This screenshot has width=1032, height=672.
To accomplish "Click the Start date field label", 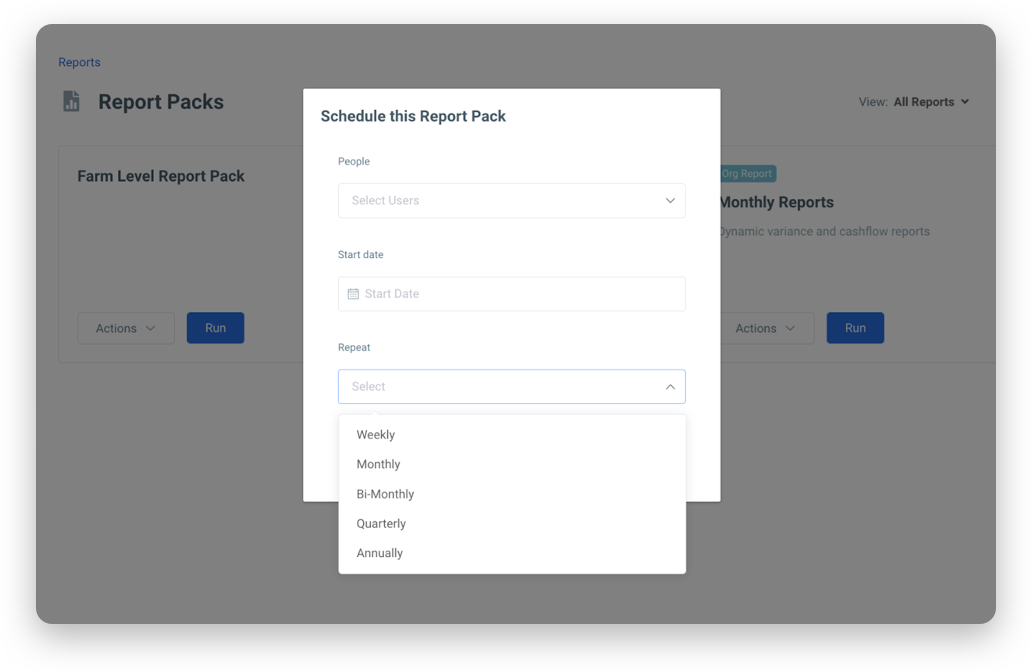I will (360, 255).
